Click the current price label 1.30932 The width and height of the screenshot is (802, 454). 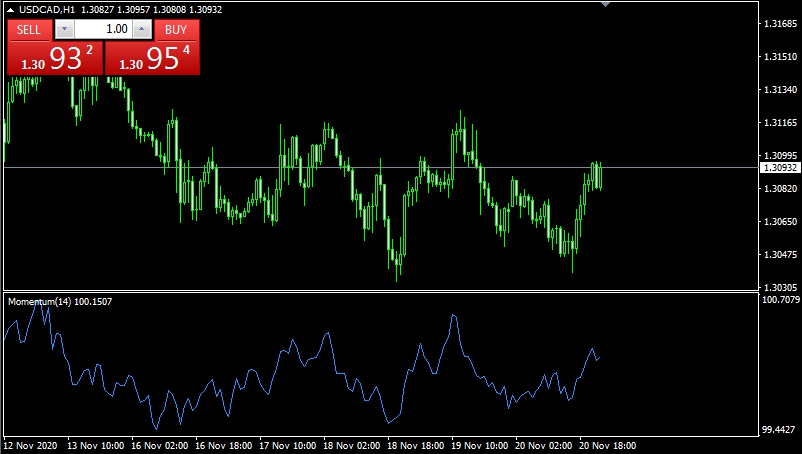click(779, 168)
